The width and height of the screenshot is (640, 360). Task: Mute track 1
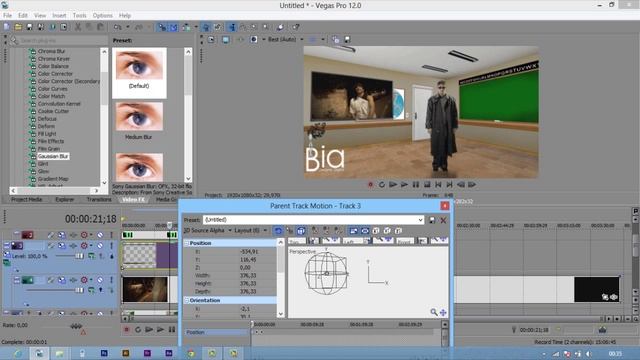click(x=100, y=235)
